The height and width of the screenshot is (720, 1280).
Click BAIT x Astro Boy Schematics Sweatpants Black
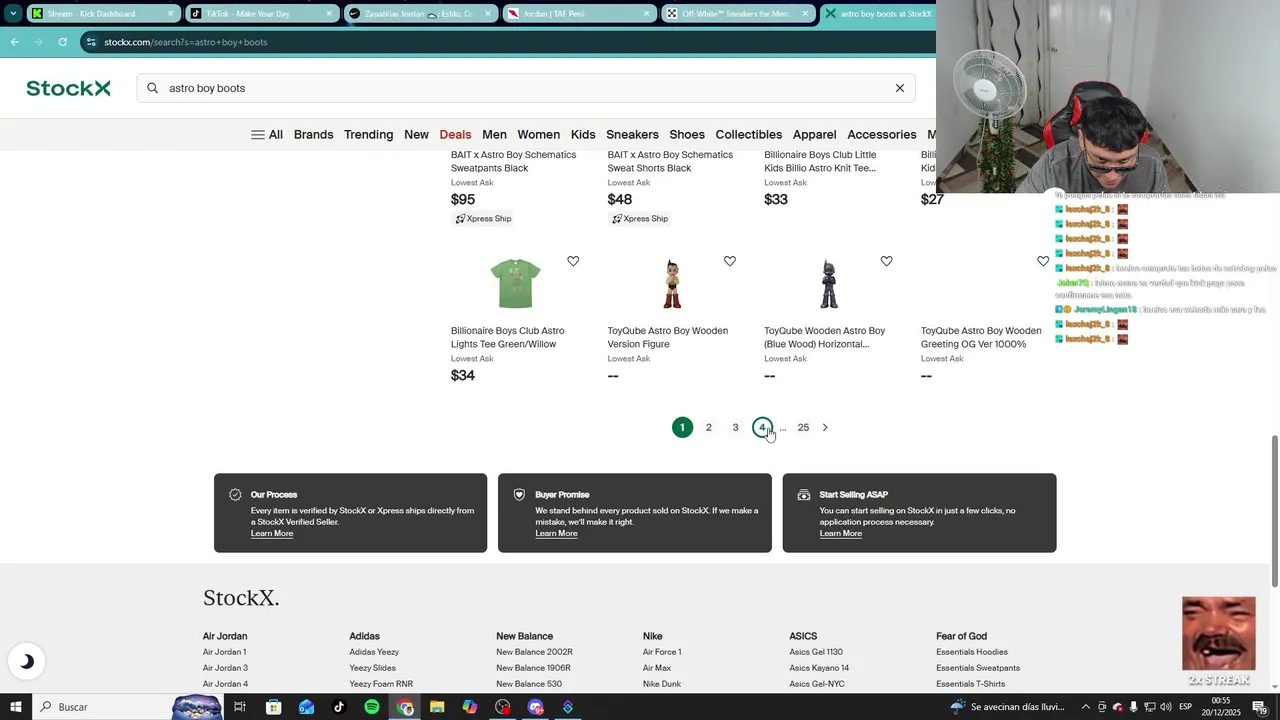coord(513,161)
